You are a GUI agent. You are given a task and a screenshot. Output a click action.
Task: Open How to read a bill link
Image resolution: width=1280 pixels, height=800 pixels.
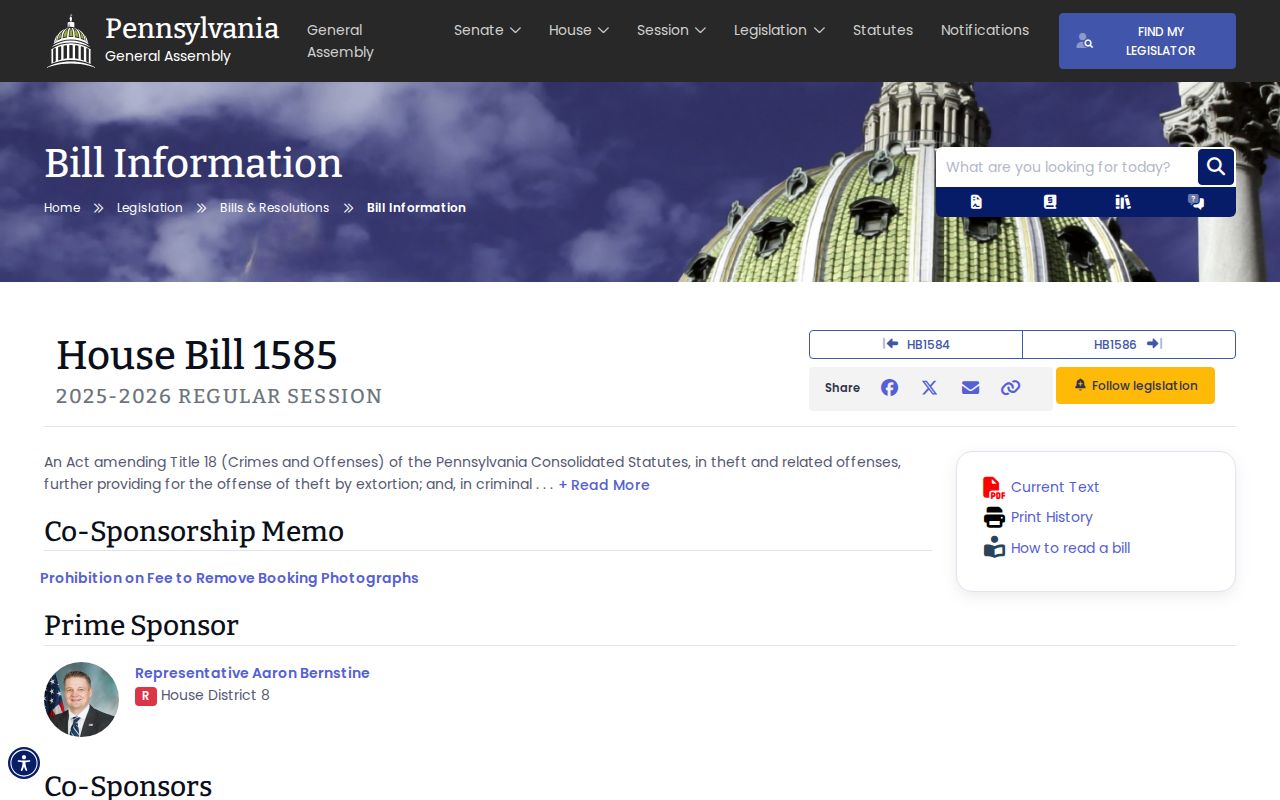pyautogui.click(x=1071, y=548)
